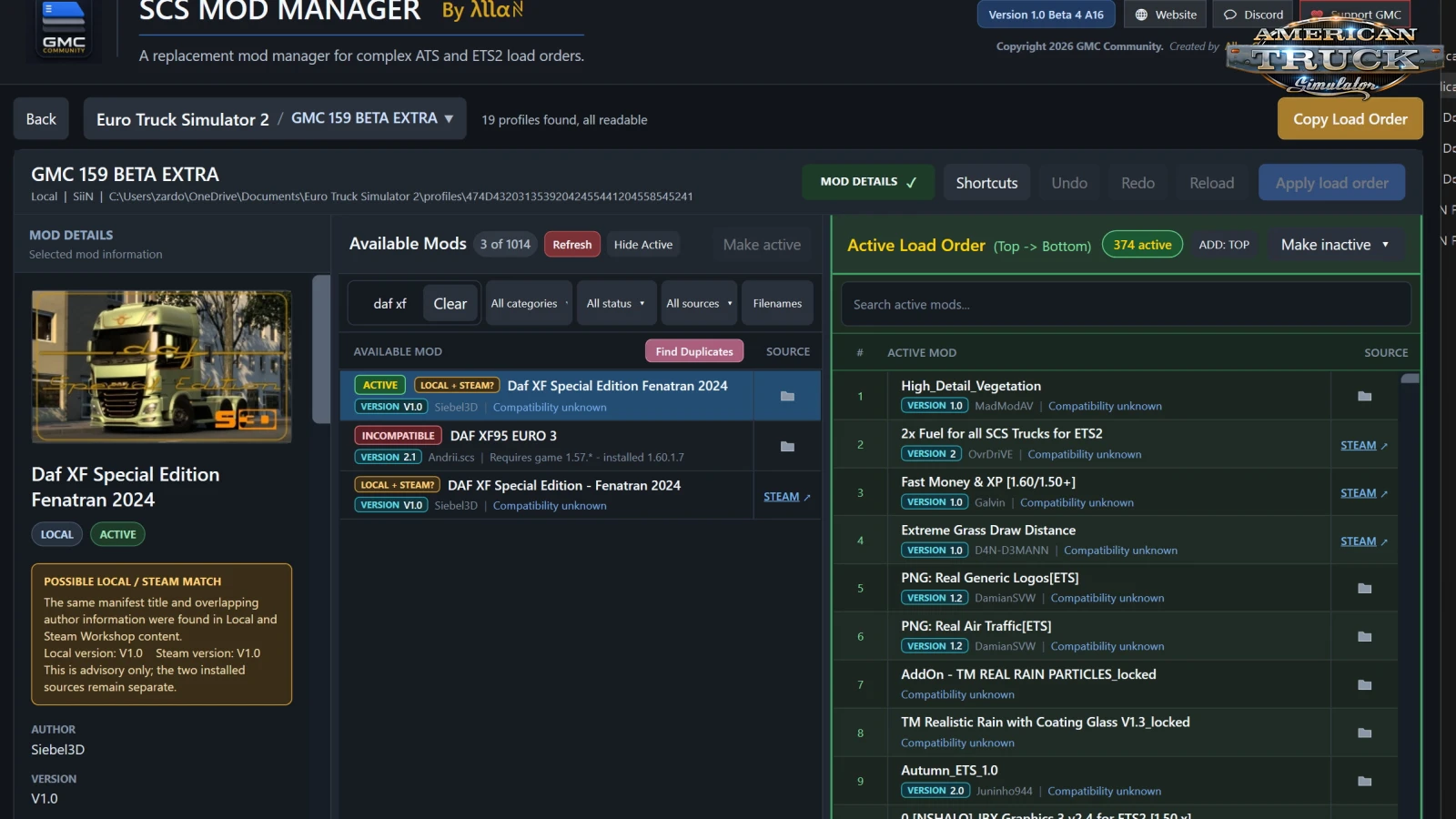Click the Version 1.0 Beta 4 A16 badge
The image size is (1456, 819).
[1046, 15]
